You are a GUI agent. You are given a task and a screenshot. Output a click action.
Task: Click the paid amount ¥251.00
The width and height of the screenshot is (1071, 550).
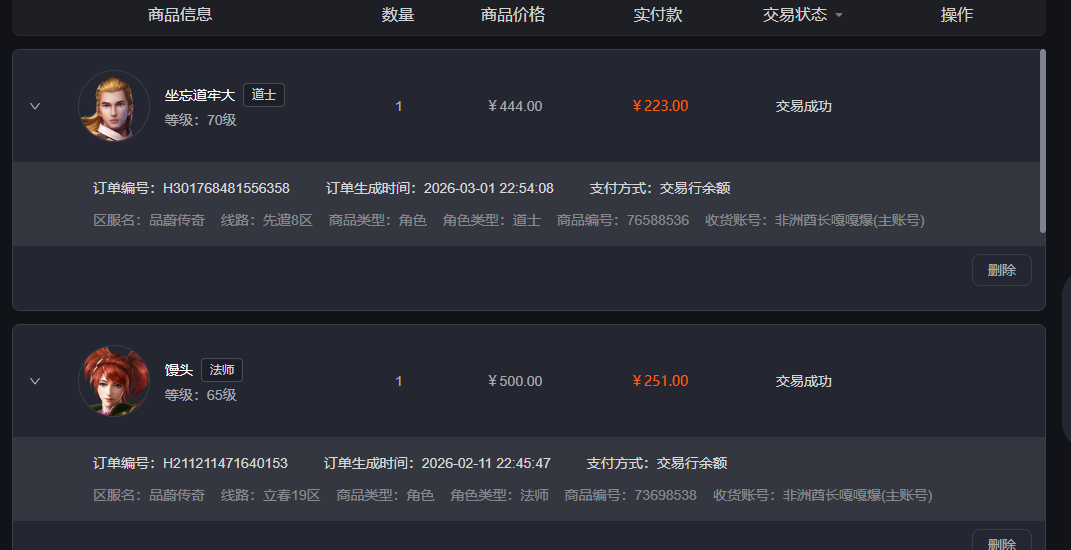click(660, 381)
